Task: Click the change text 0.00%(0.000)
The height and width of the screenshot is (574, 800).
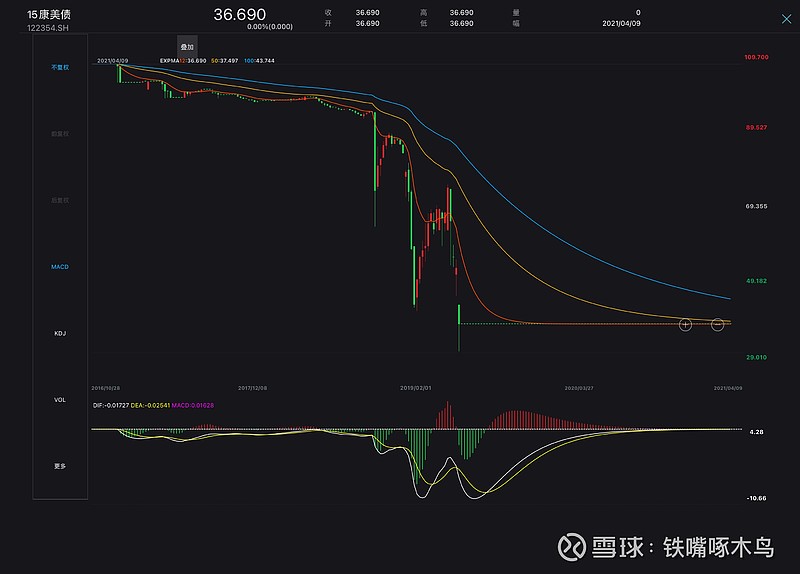Action: pos(270,27)
